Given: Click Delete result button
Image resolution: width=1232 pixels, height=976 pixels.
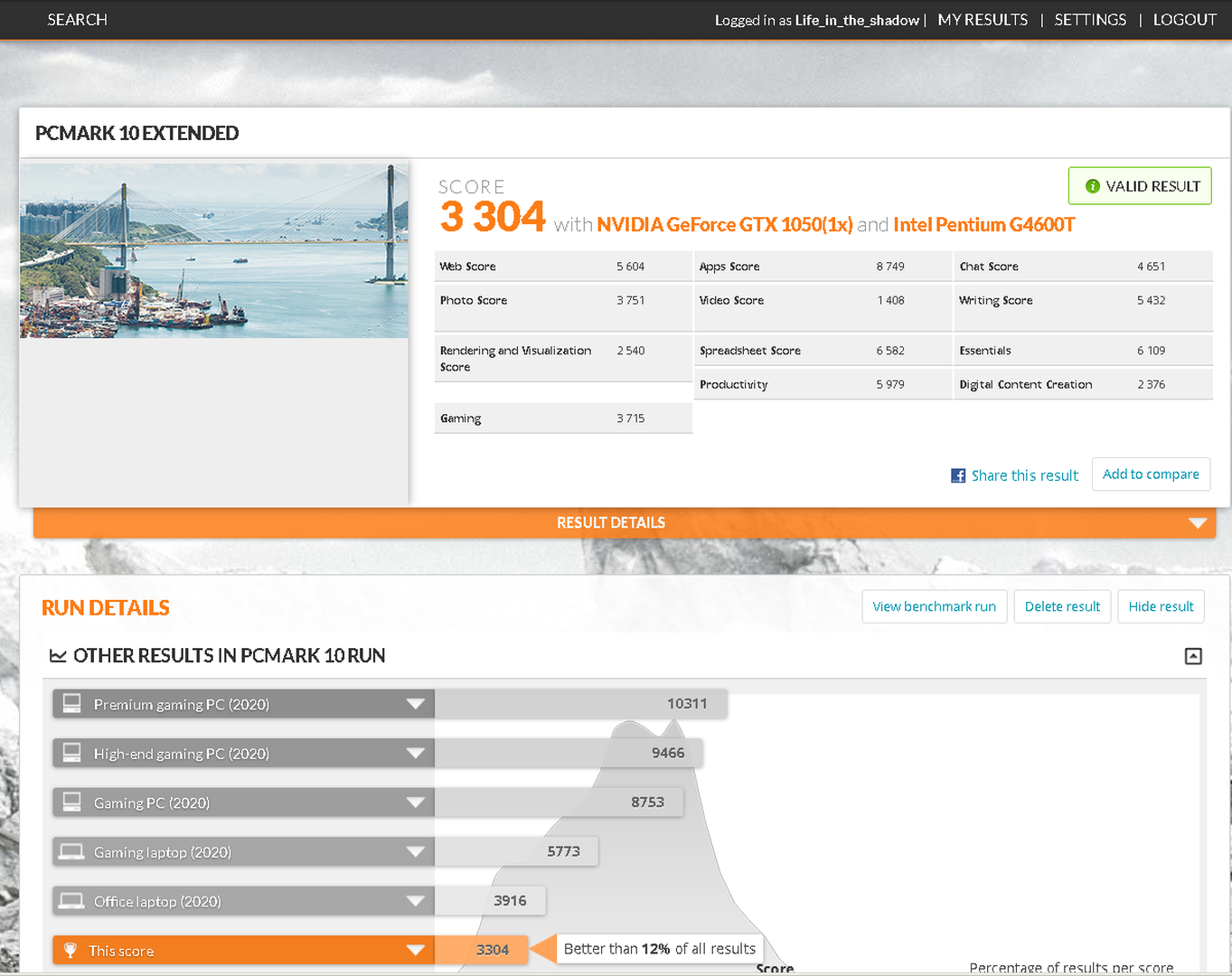Looking at the screenshot, I should point(1062,606).
